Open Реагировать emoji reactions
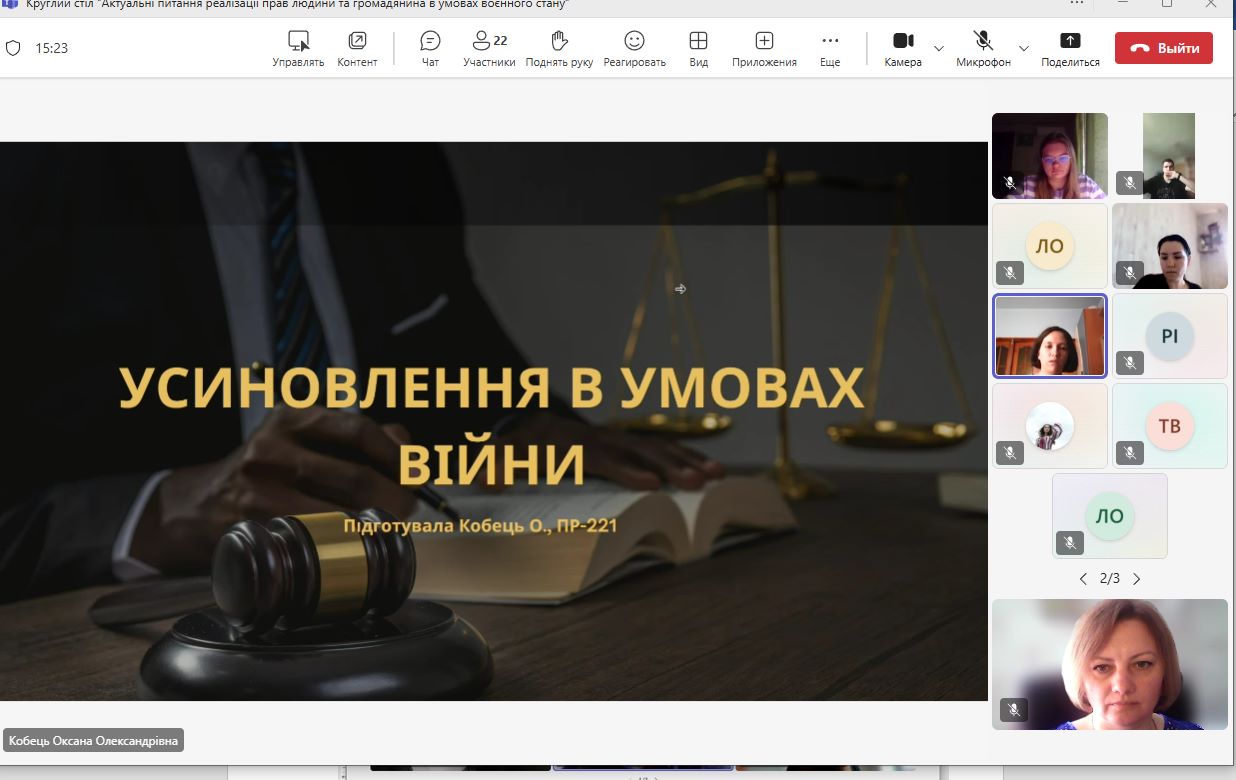The image size is (1236, 780). pyautogui.click(x=634, y=48)
